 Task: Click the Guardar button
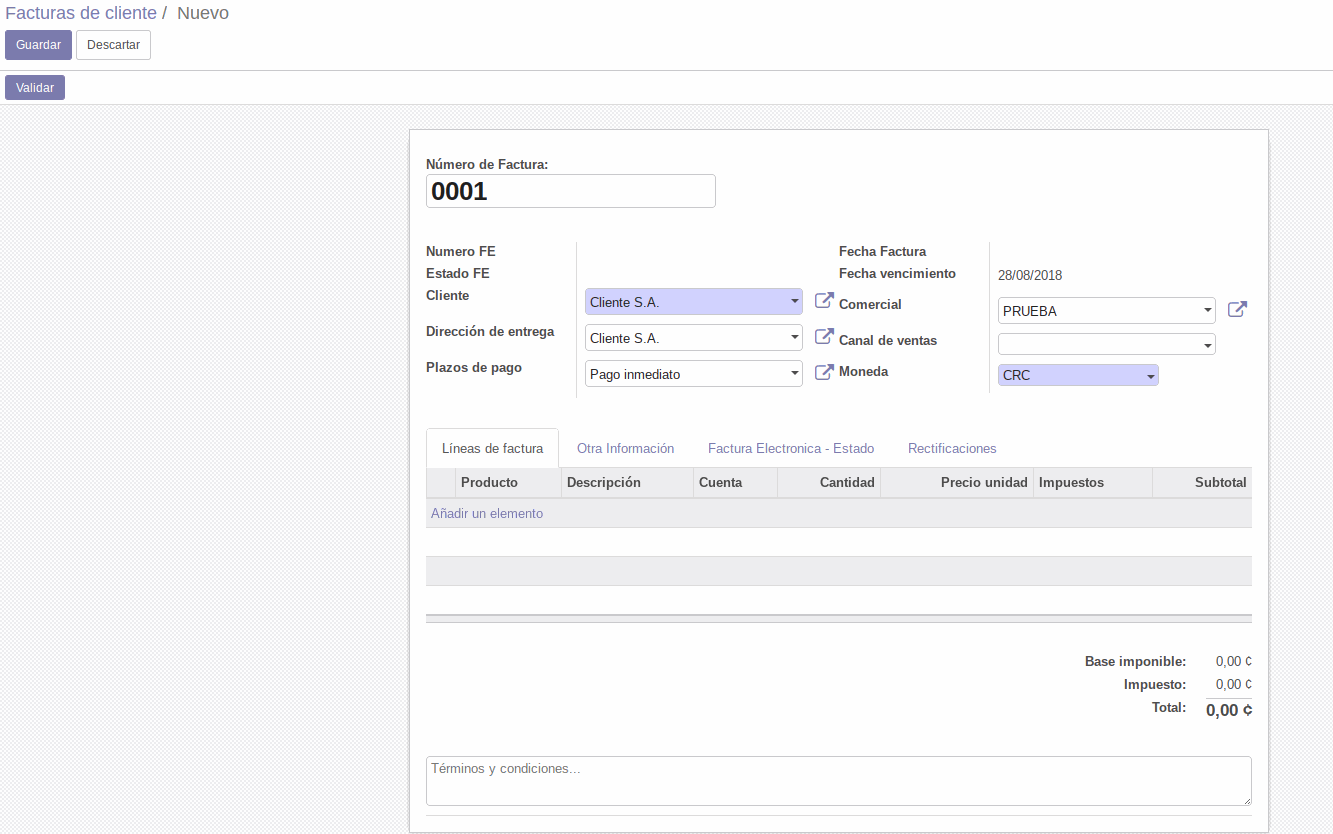[38, 45]
